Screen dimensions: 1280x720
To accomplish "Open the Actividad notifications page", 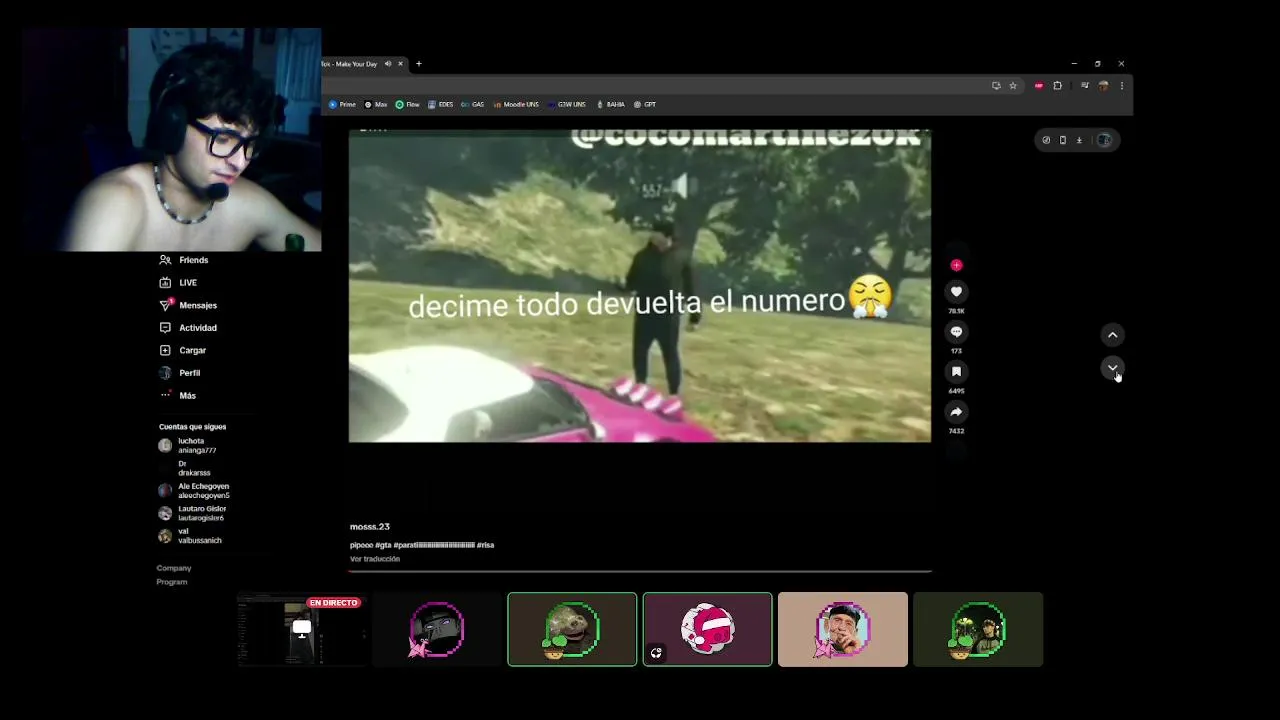I will (x=188, y=328).
